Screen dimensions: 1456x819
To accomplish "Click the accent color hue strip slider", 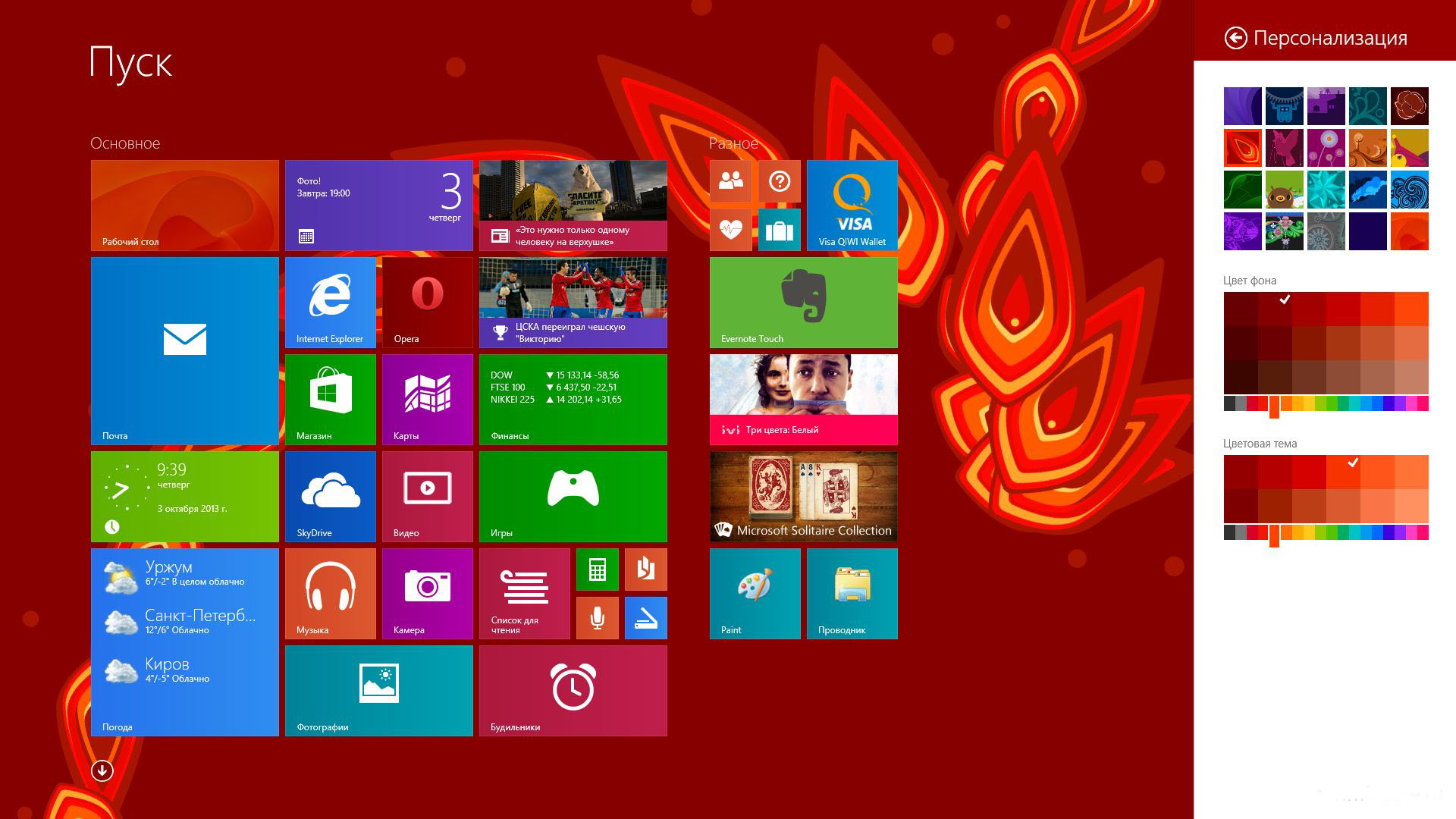I will [x=1274, y=535].
